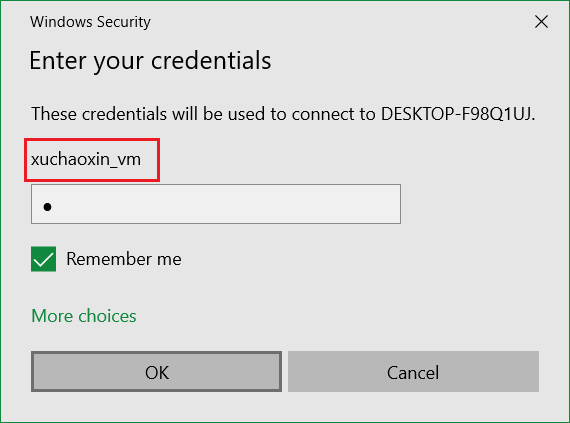Click empty space beside More choices link
The image size is (570, 423).
(x=327, y=315)
